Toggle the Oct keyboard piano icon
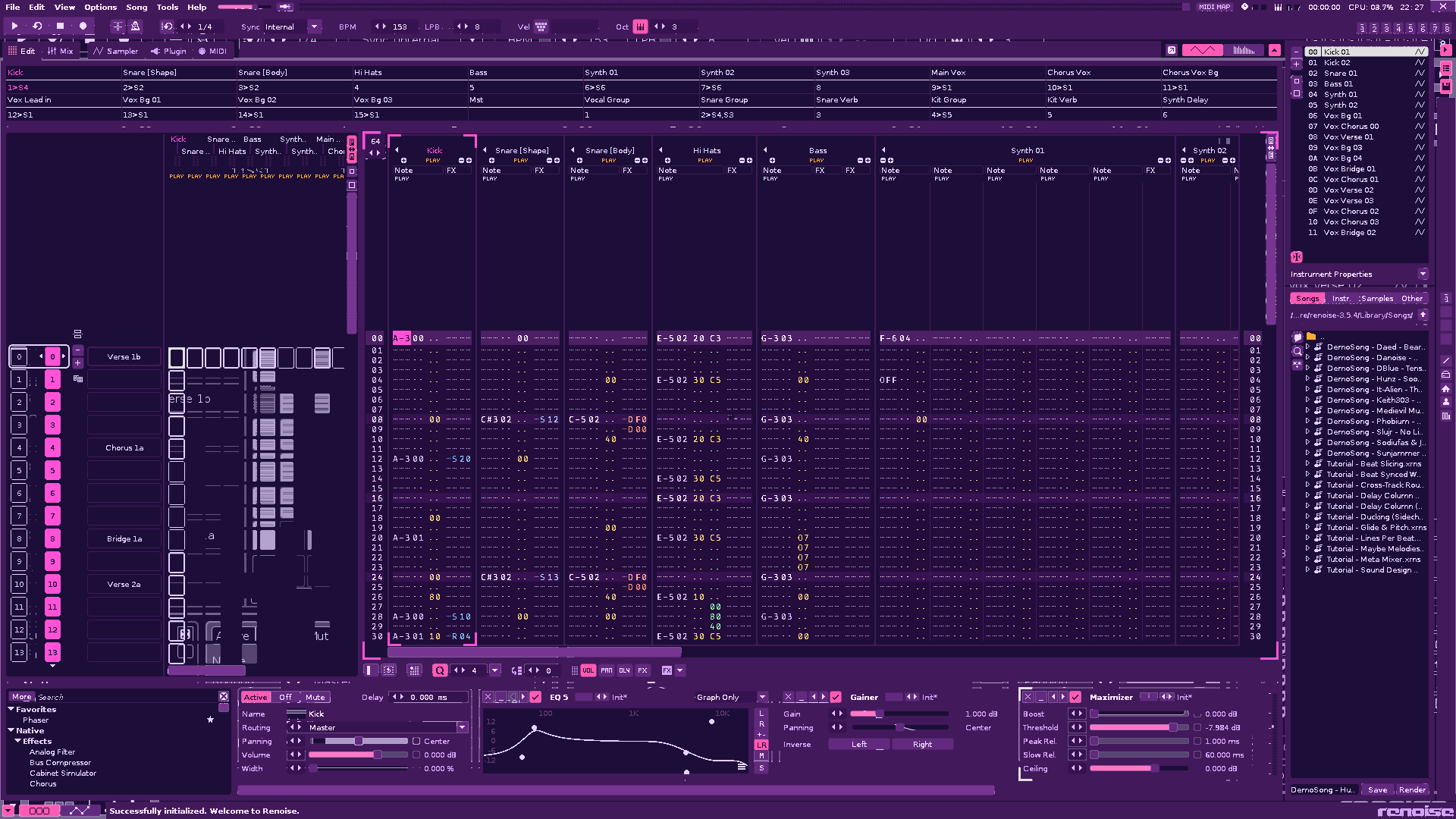The image size is (1456, 819). coord(641,27)
